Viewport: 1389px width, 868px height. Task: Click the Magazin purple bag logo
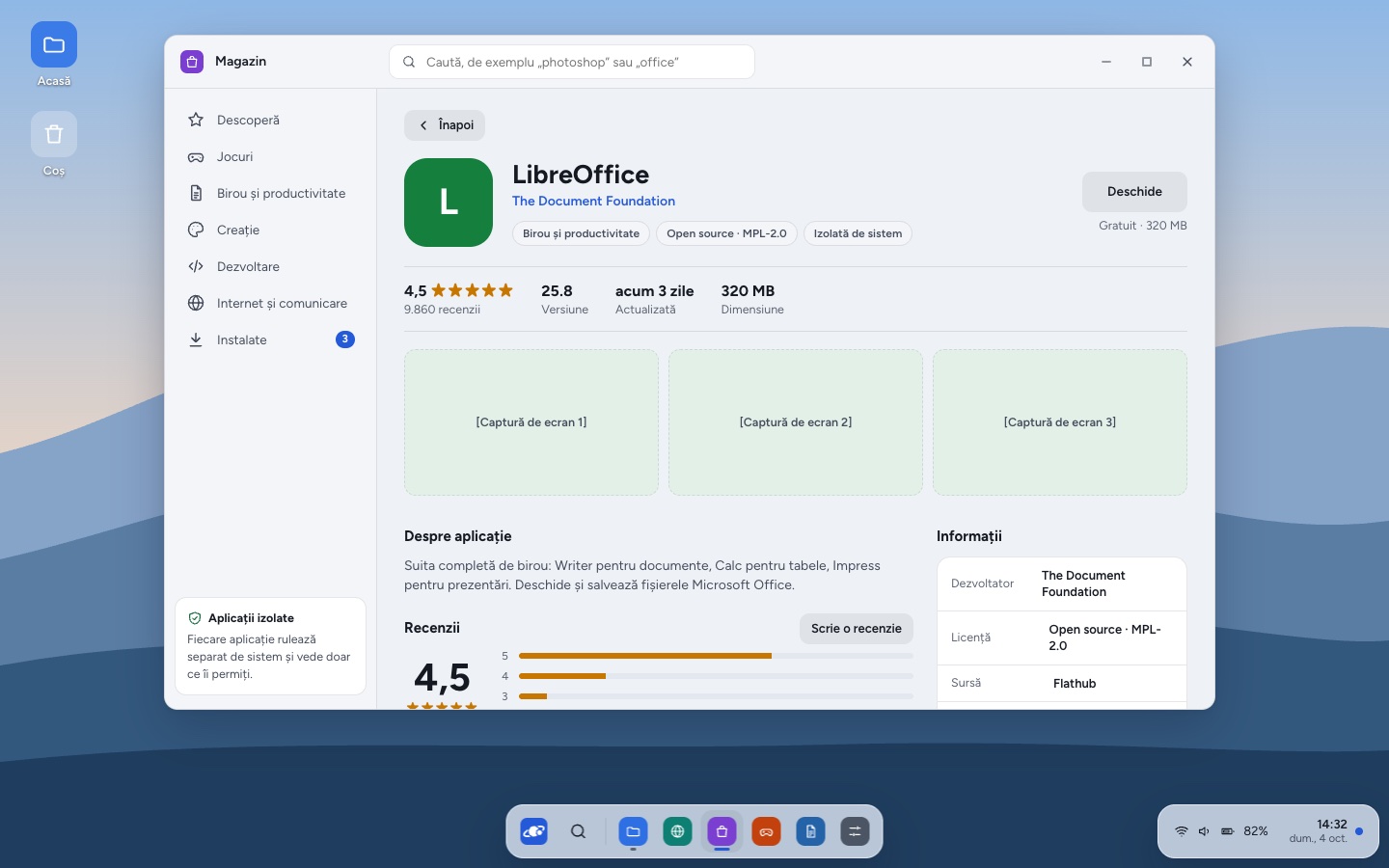coord(192,62)
